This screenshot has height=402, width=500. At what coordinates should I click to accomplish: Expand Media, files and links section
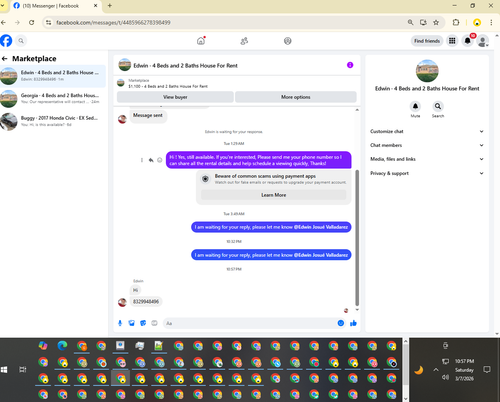coord(427,159)
